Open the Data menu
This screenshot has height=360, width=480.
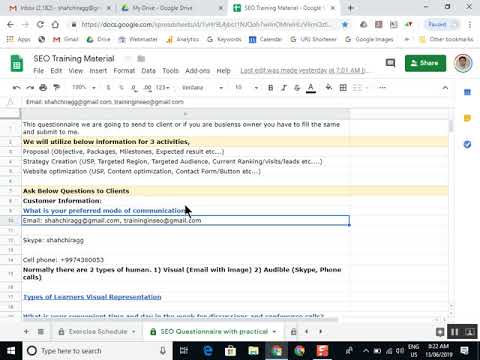click(148, 71)
